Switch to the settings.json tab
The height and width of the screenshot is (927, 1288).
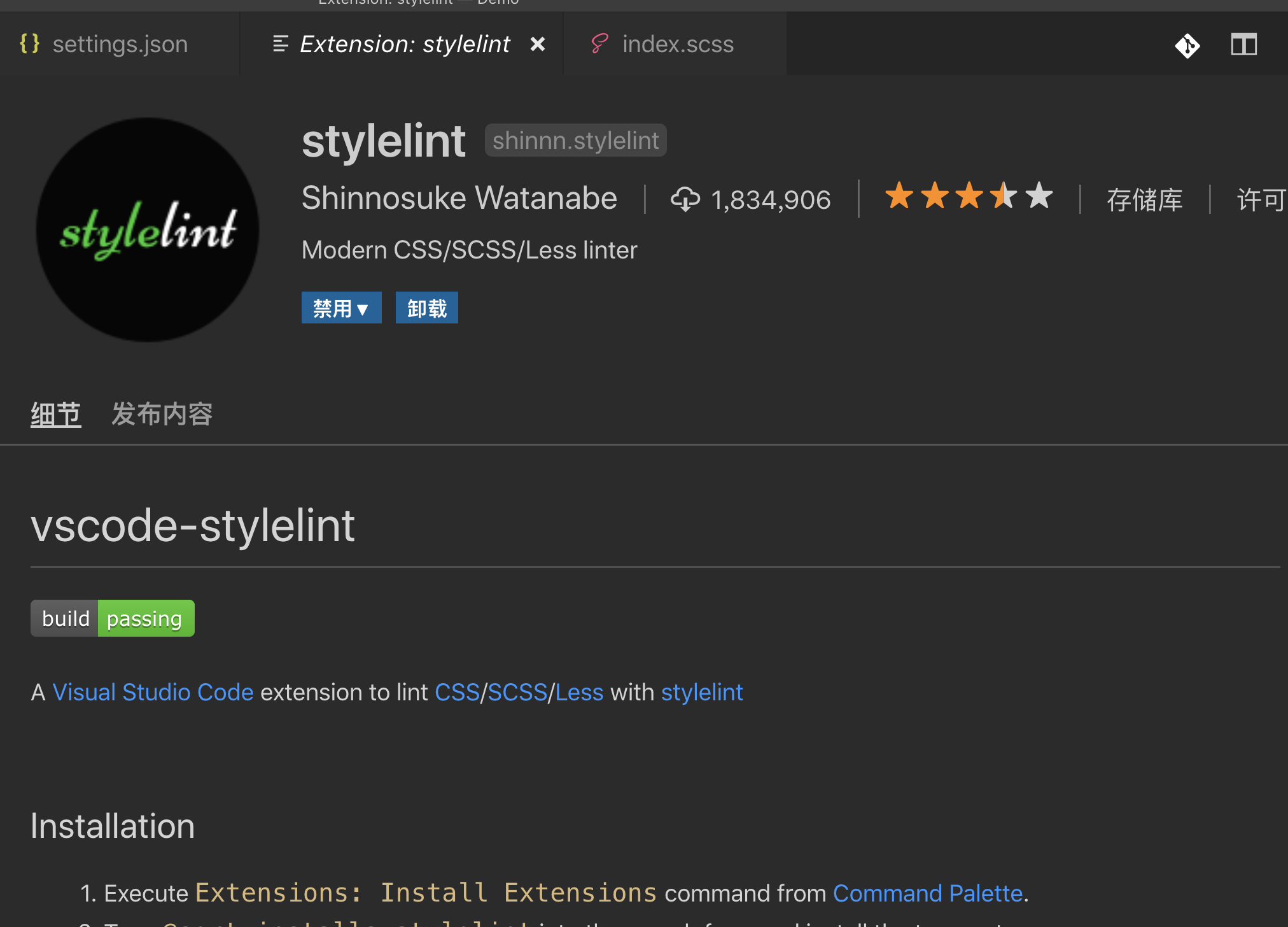pyautogui.click(x=120, y=44)
